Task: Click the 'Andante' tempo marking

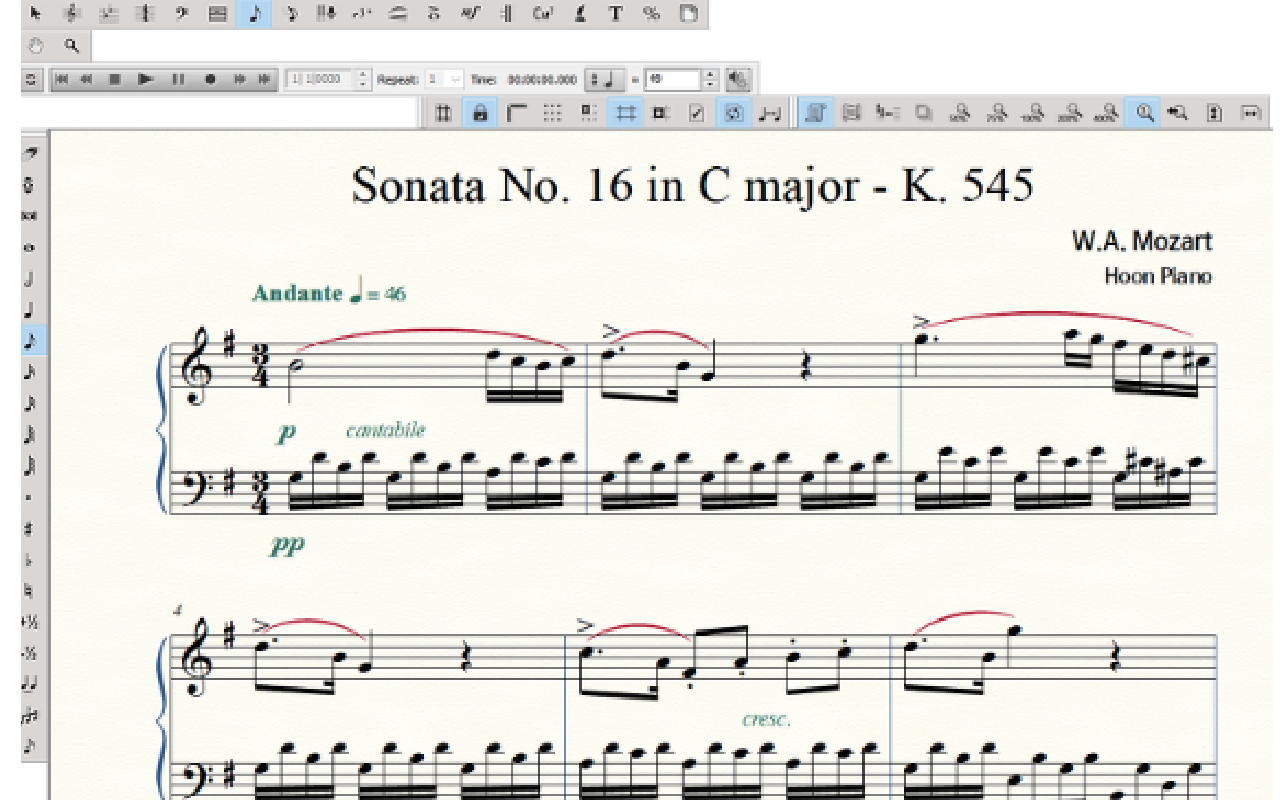Action: click(x=297, y=293)
